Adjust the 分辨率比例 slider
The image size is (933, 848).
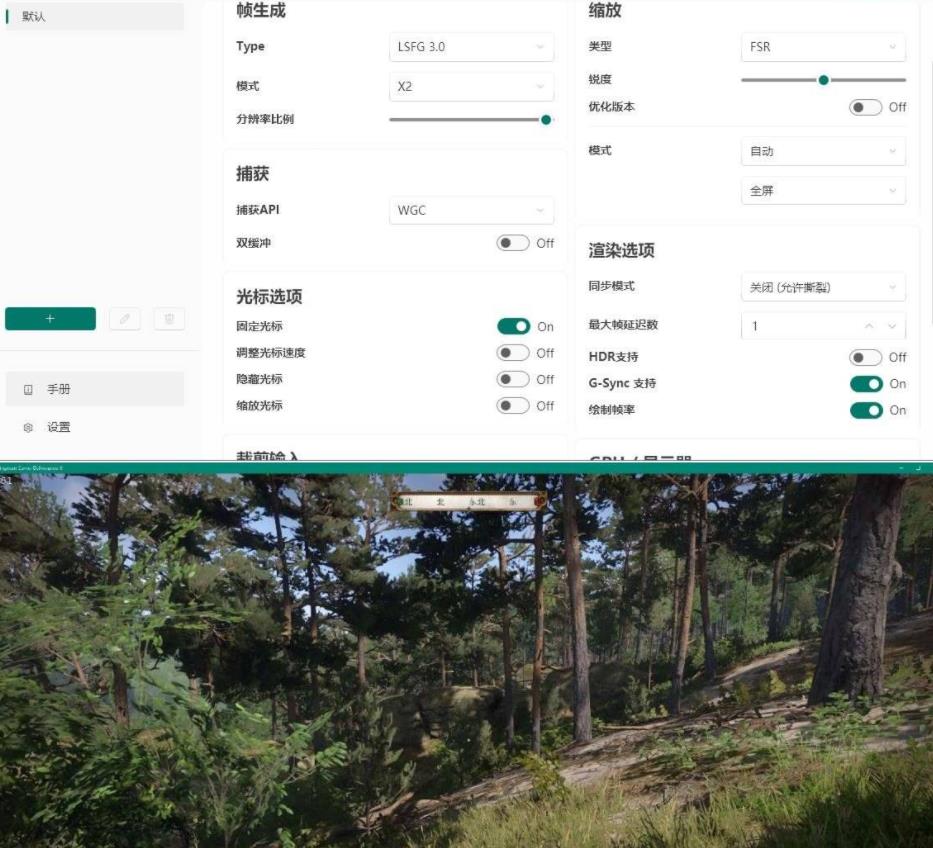(x=471, y=120)
